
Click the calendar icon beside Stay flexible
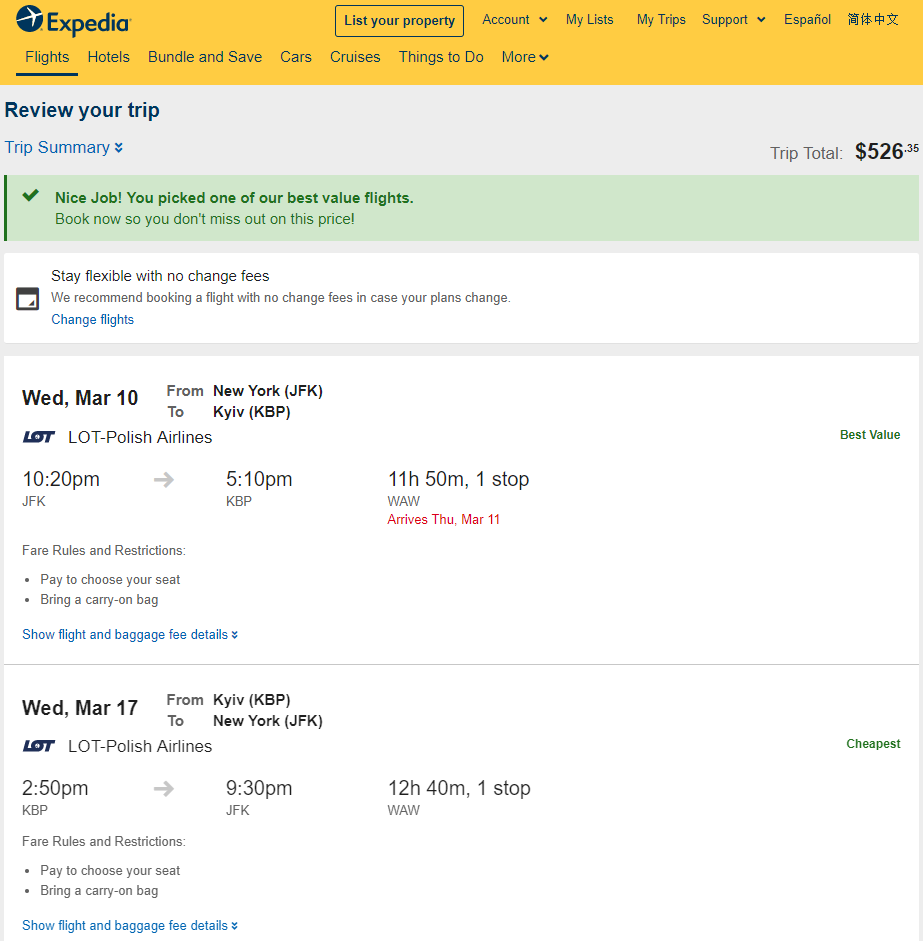click(x=28, y=299)
